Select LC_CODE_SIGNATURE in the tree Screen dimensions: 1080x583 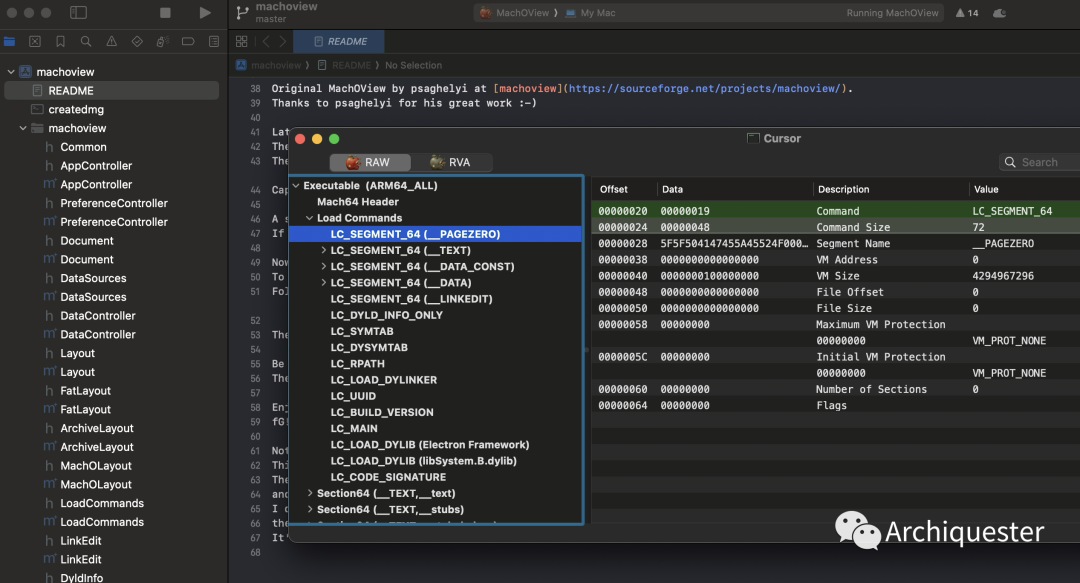click(x=388, y=477)
